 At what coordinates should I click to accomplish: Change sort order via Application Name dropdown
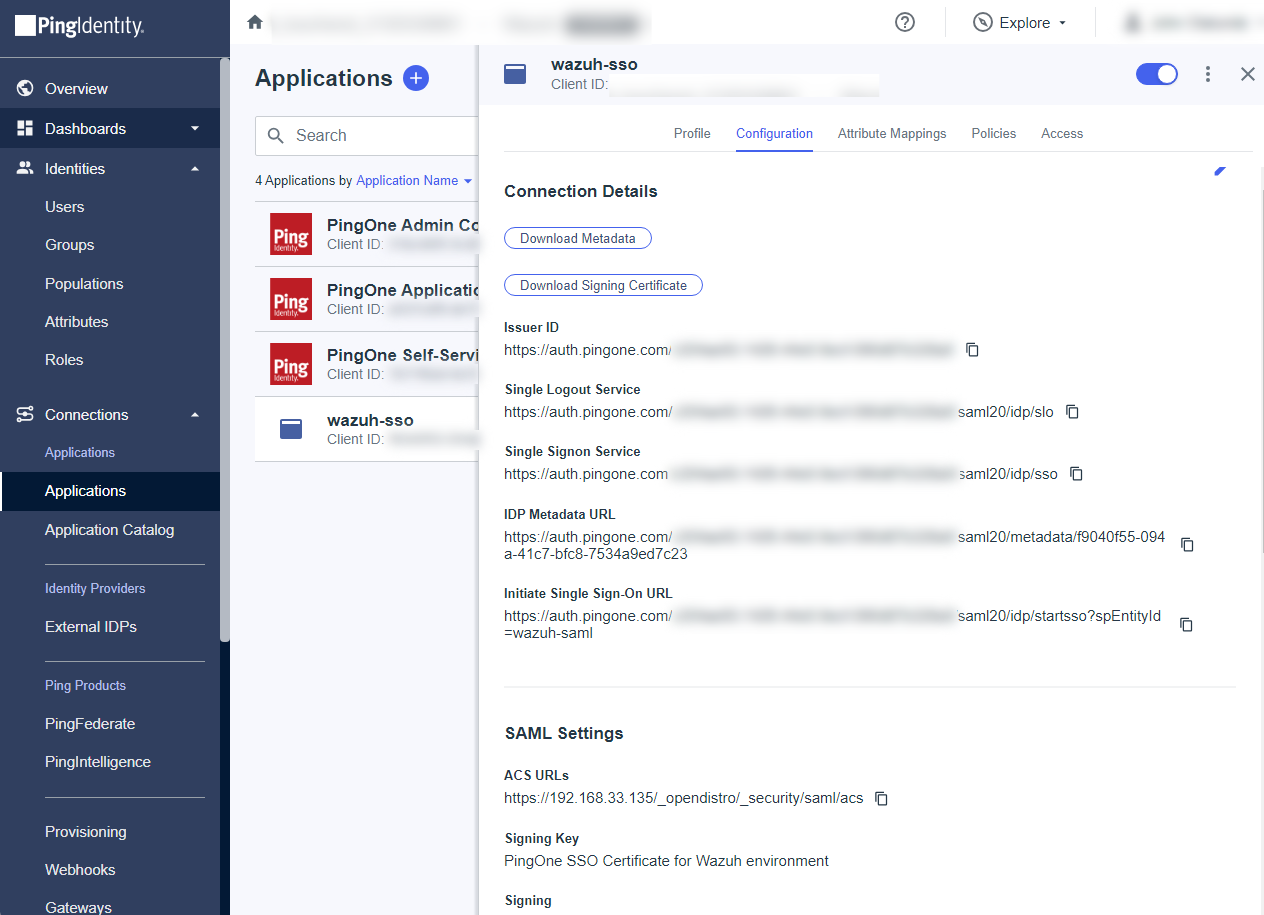(414, 181)
